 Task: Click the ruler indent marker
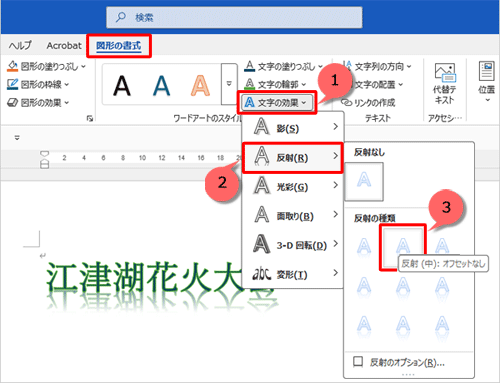pos(44,159)
